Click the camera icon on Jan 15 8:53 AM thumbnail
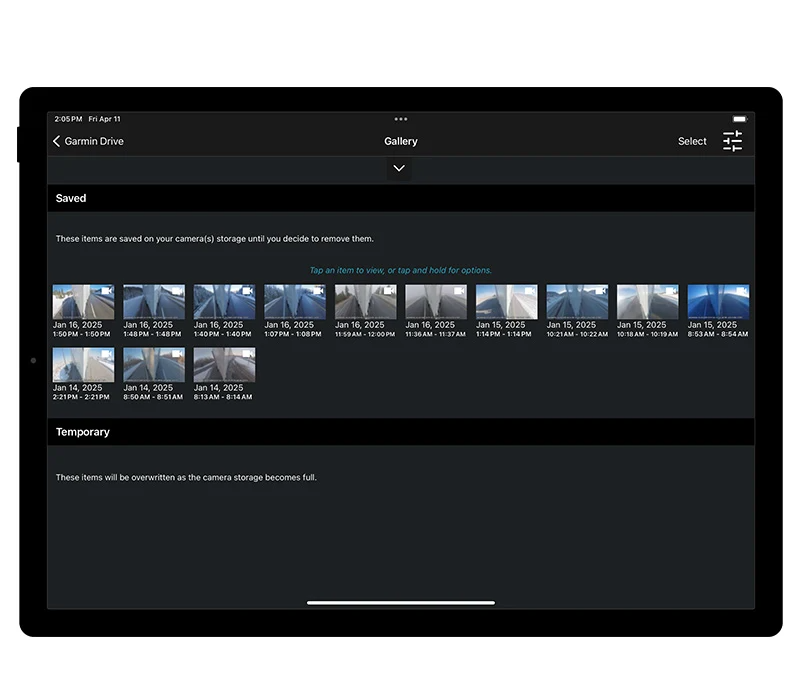The image size is (800, 700). [x=742, y=292]
